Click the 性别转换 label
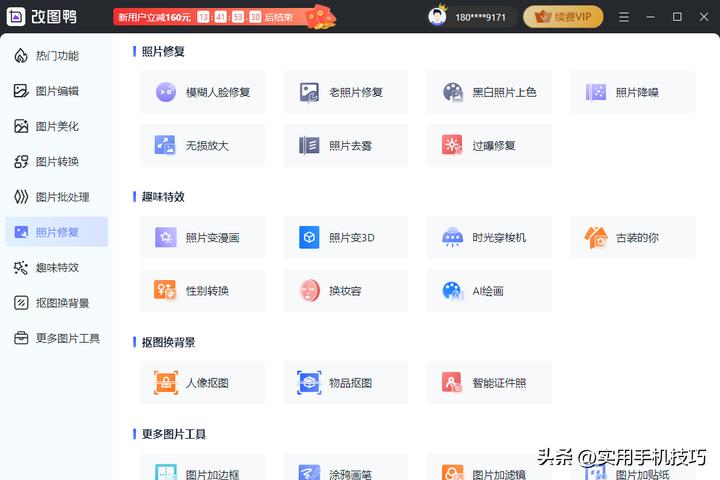Screen dimensions: 720x480 (207, 291)
